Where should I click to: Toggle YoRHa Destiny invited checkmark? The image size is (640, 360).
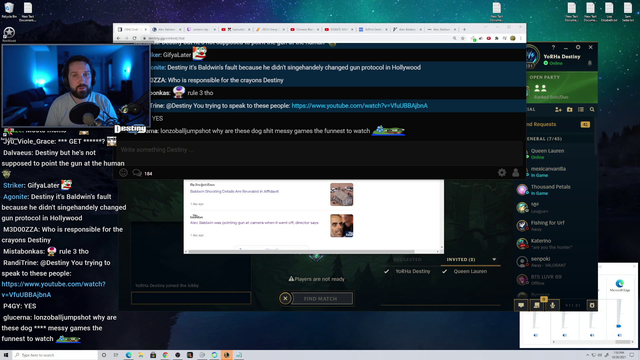(x=386, y=271)
